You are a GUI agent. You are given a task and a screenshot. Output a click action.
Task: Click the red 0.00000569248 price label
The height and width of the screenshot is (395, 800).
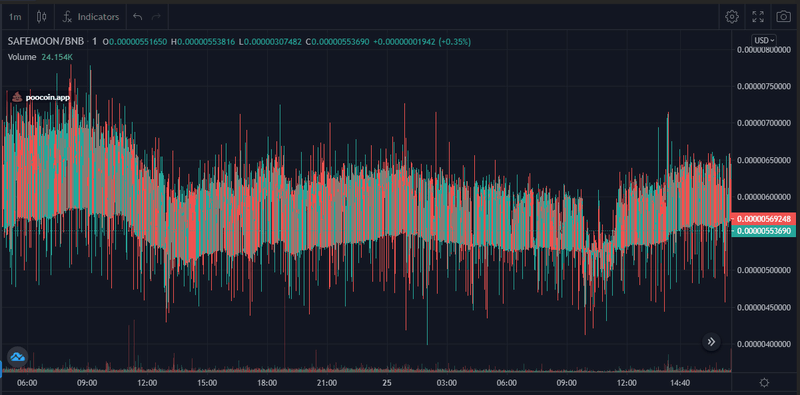763,218
